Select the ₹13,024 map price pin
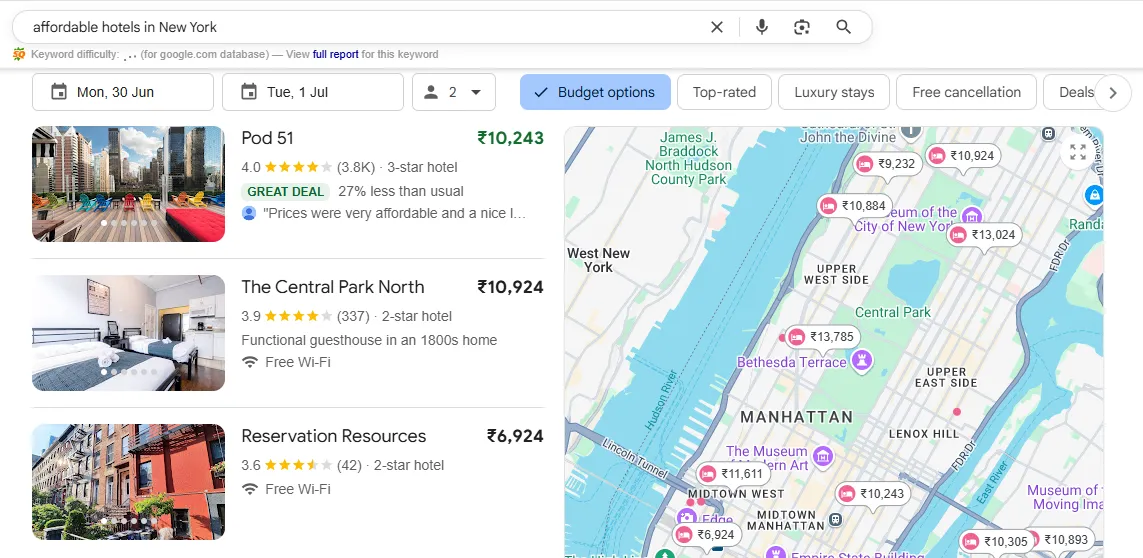Screen dimensions: 1143x558 (984, 235)
